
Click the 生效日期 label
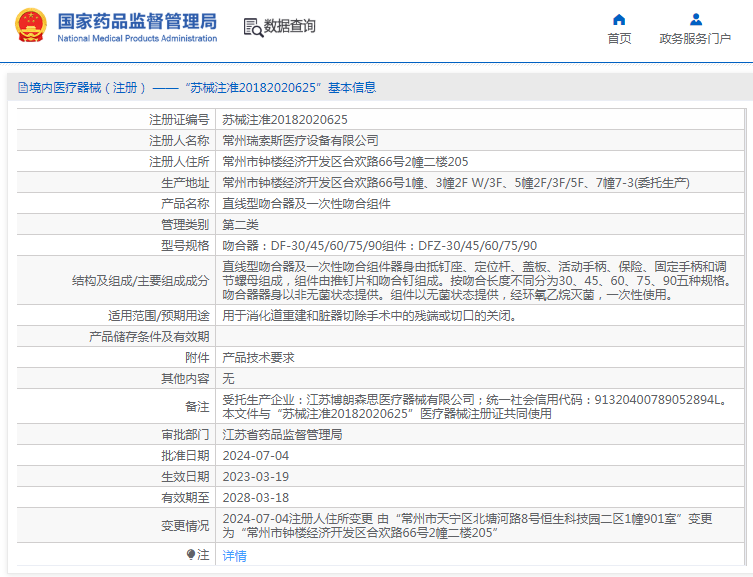185,477
